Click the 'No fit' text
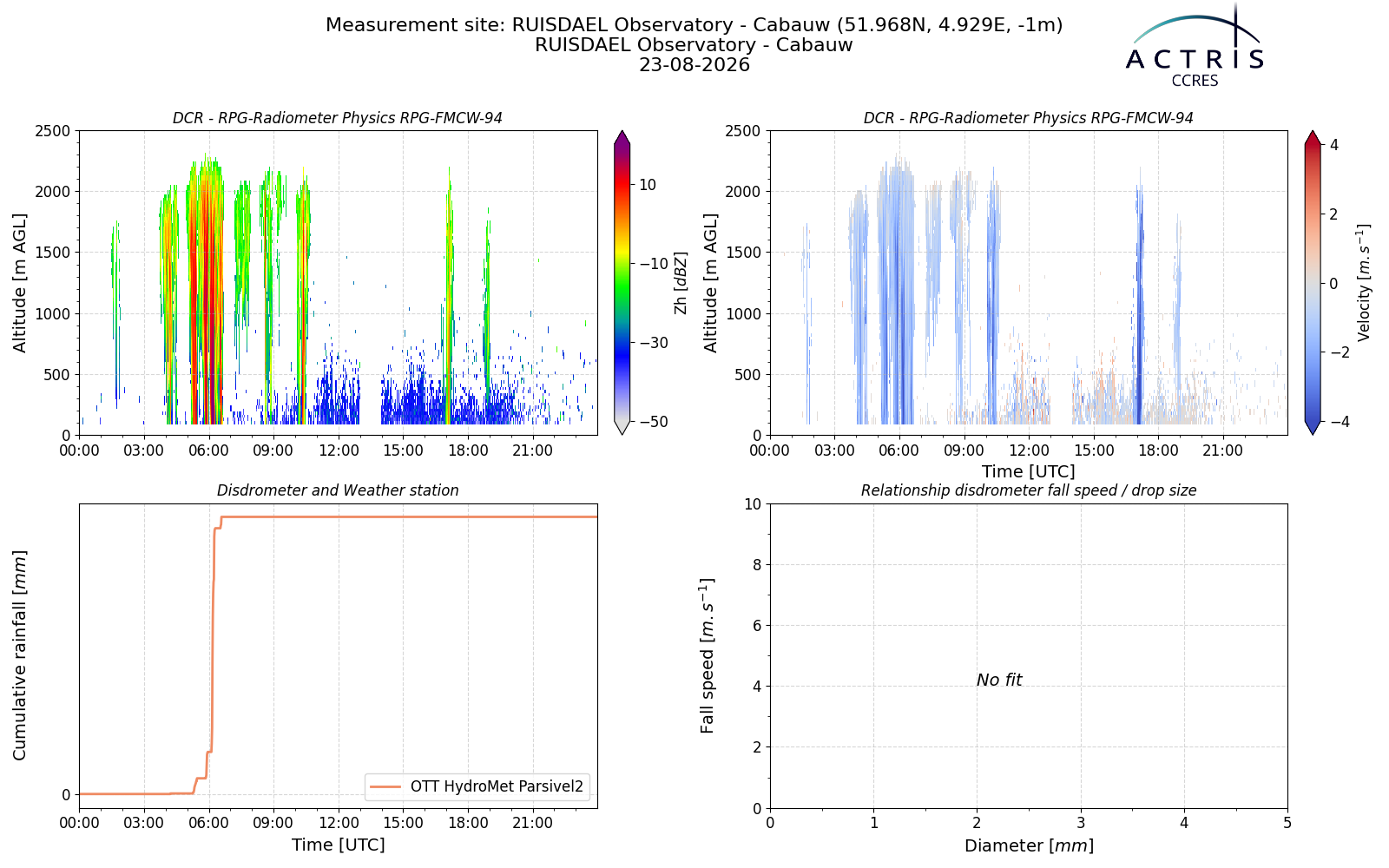1389x868 pixels. pos(999,681)
